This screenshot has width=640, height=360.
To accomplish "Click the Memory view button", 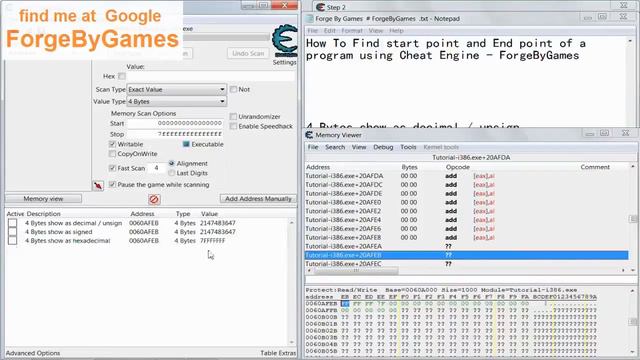I will (x=43, y=199).
